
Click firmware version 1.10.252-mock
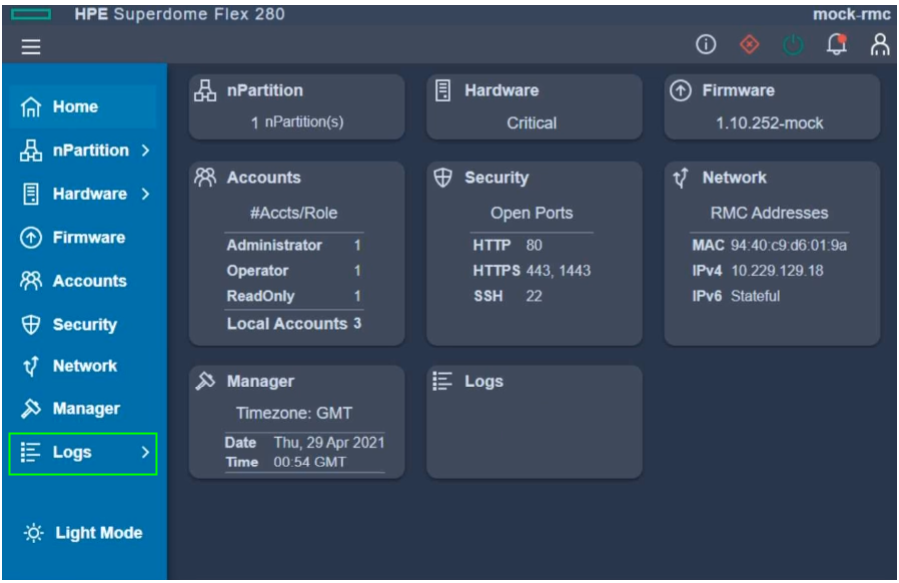click(x=769, y=123)
